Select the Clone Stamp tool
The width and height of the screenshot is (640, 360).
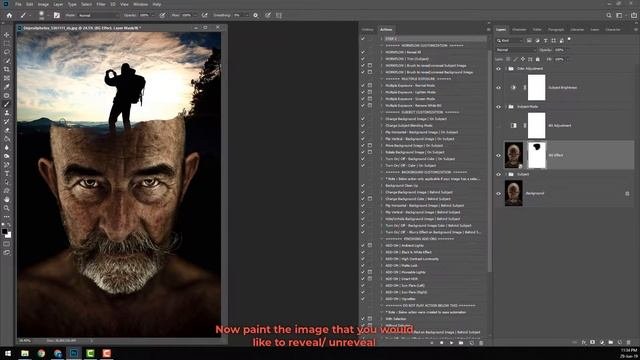7,113
